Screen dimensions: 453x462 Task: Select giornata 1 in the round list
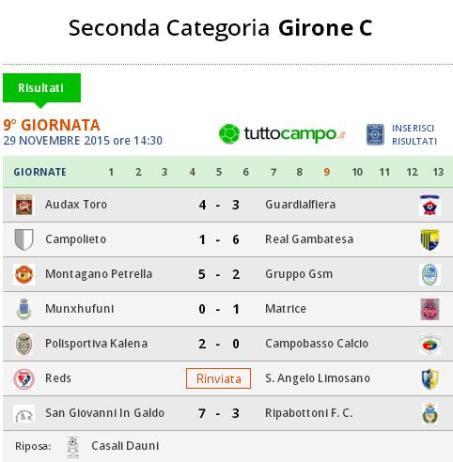pyautogui.click(x=111, y=172)
